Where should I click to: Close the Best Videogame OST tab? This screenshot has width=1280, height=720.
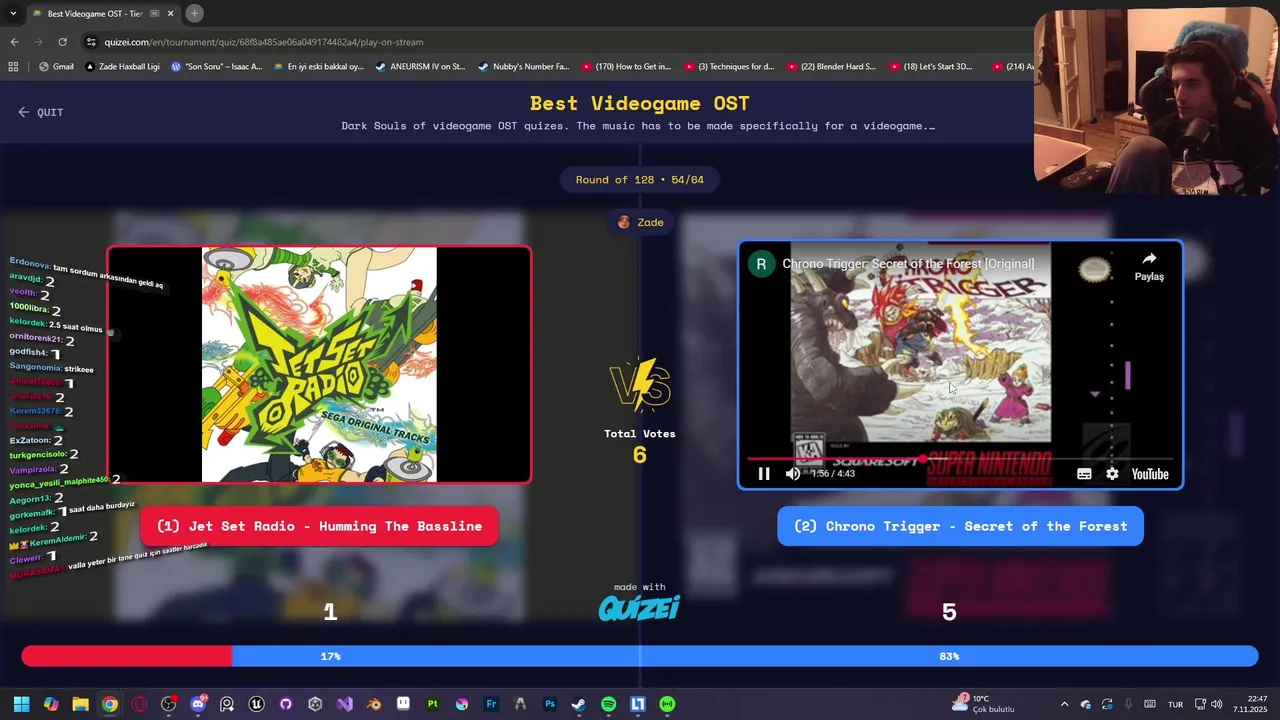click(170, 13)
